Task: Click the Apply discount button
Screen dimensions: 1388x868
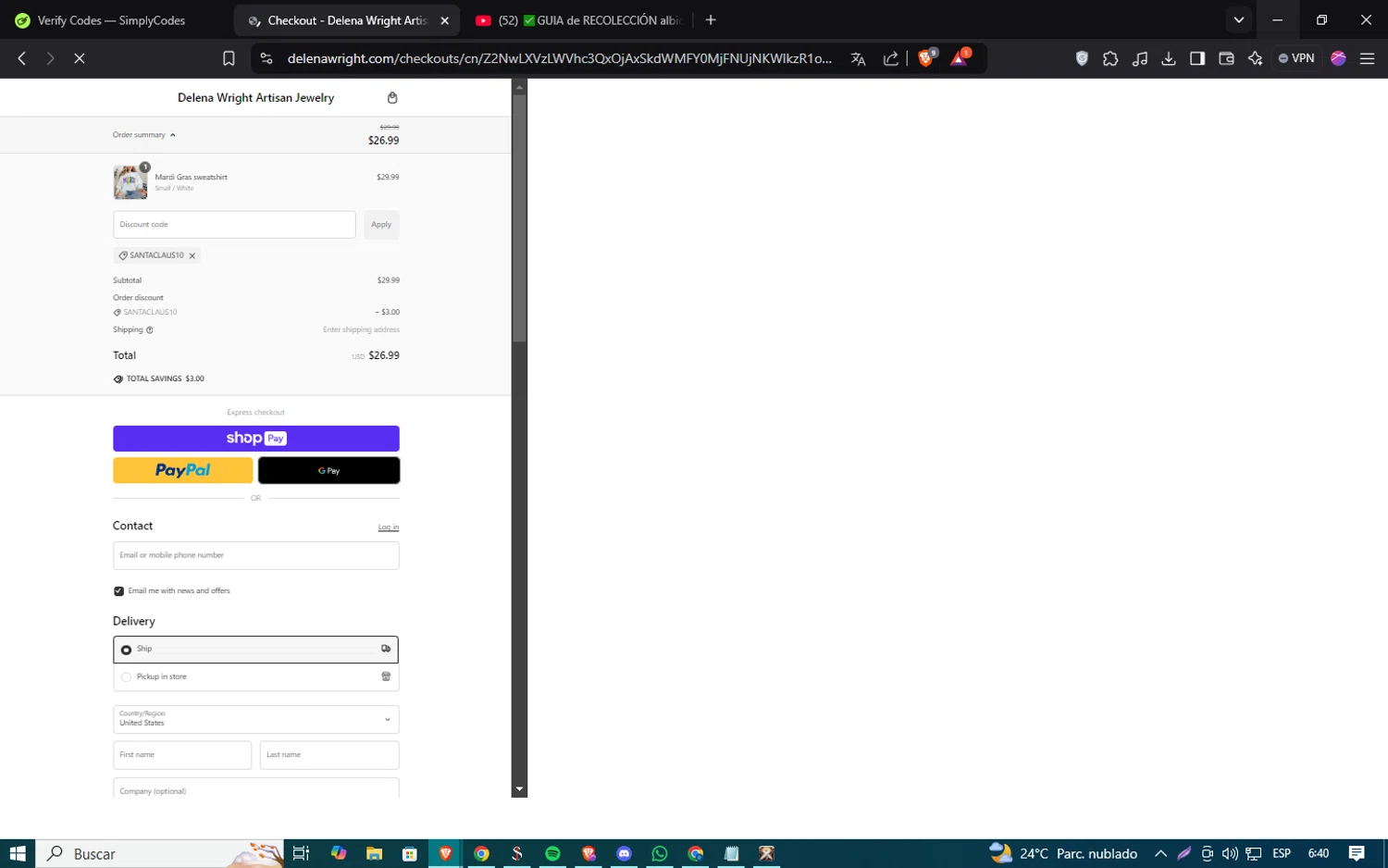Action: click(381, 225)
